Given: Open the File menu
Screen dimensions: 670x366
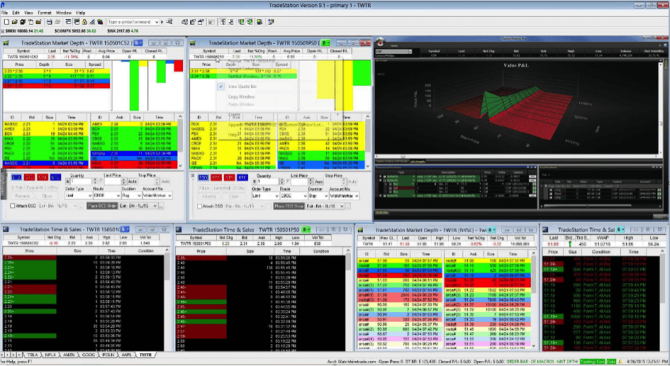Looking at the screenshot, I should (5, 13).
